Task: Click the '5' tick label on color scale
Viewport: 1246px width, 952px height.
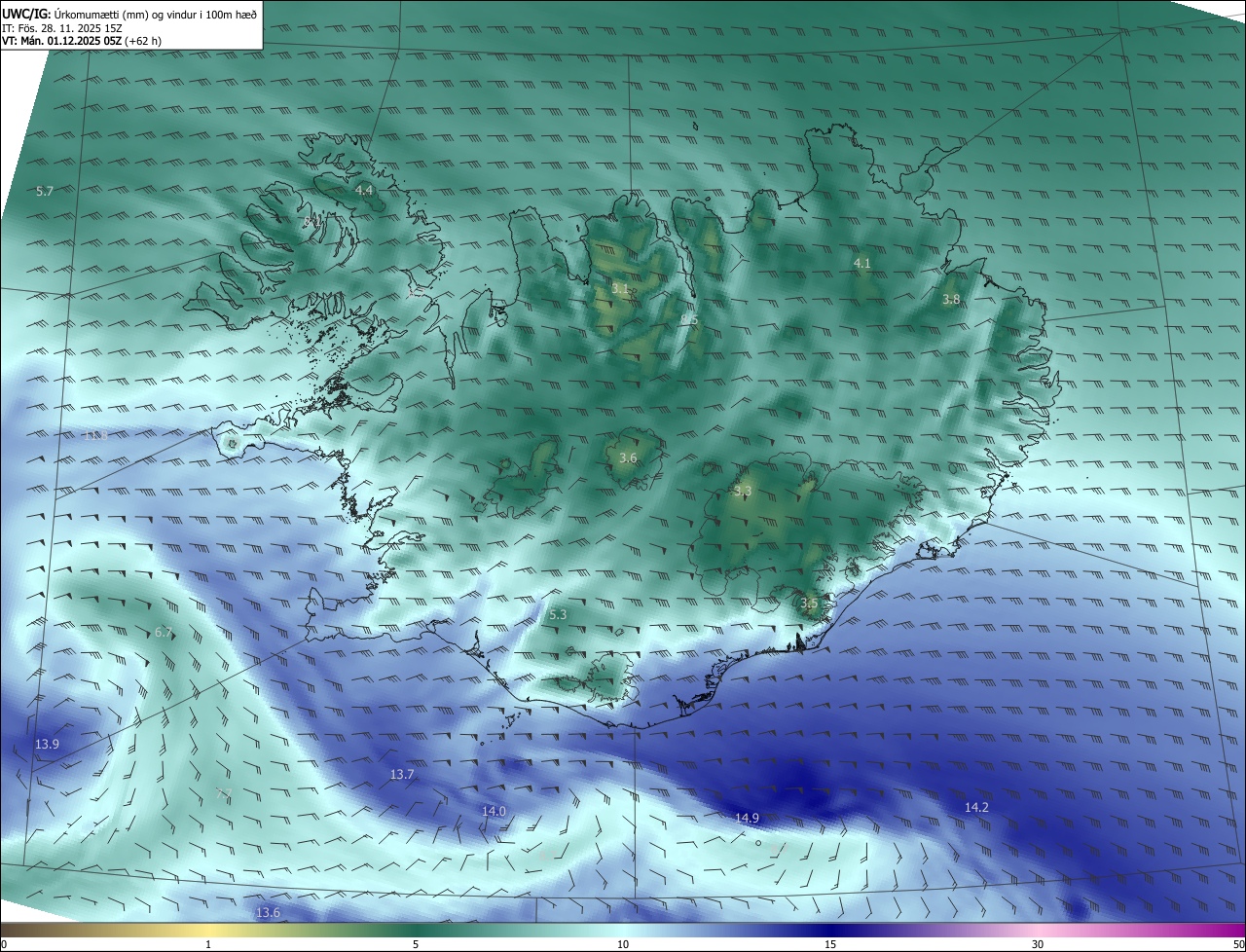Action: click(416, 945)
